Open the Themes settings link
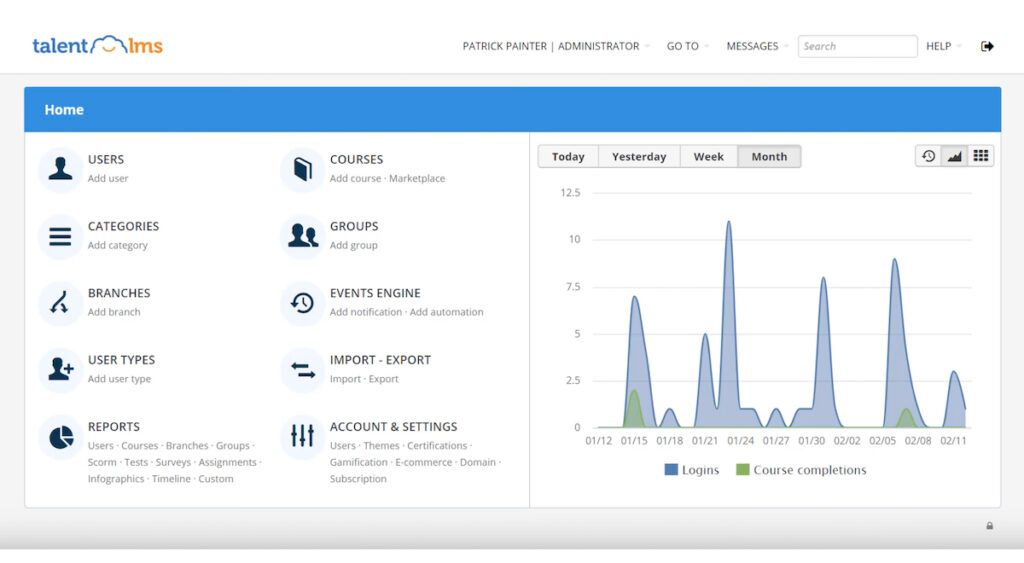The height and width of the screenshot is (563, 1024). (381, 445)
